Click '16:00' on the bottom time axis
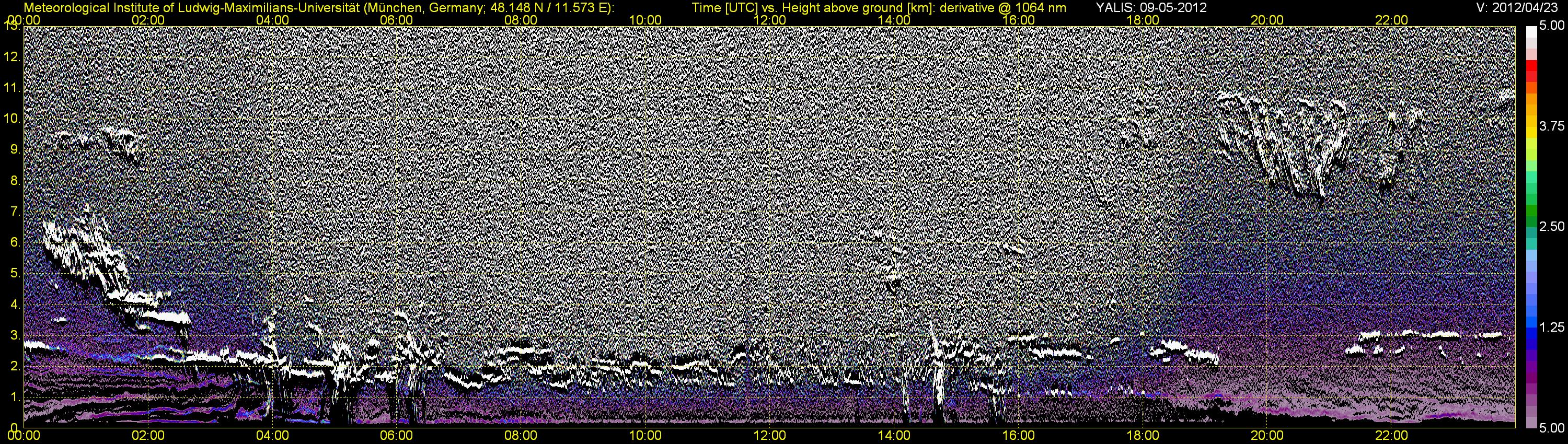 pyautogui.click(x=1018, y=436)
